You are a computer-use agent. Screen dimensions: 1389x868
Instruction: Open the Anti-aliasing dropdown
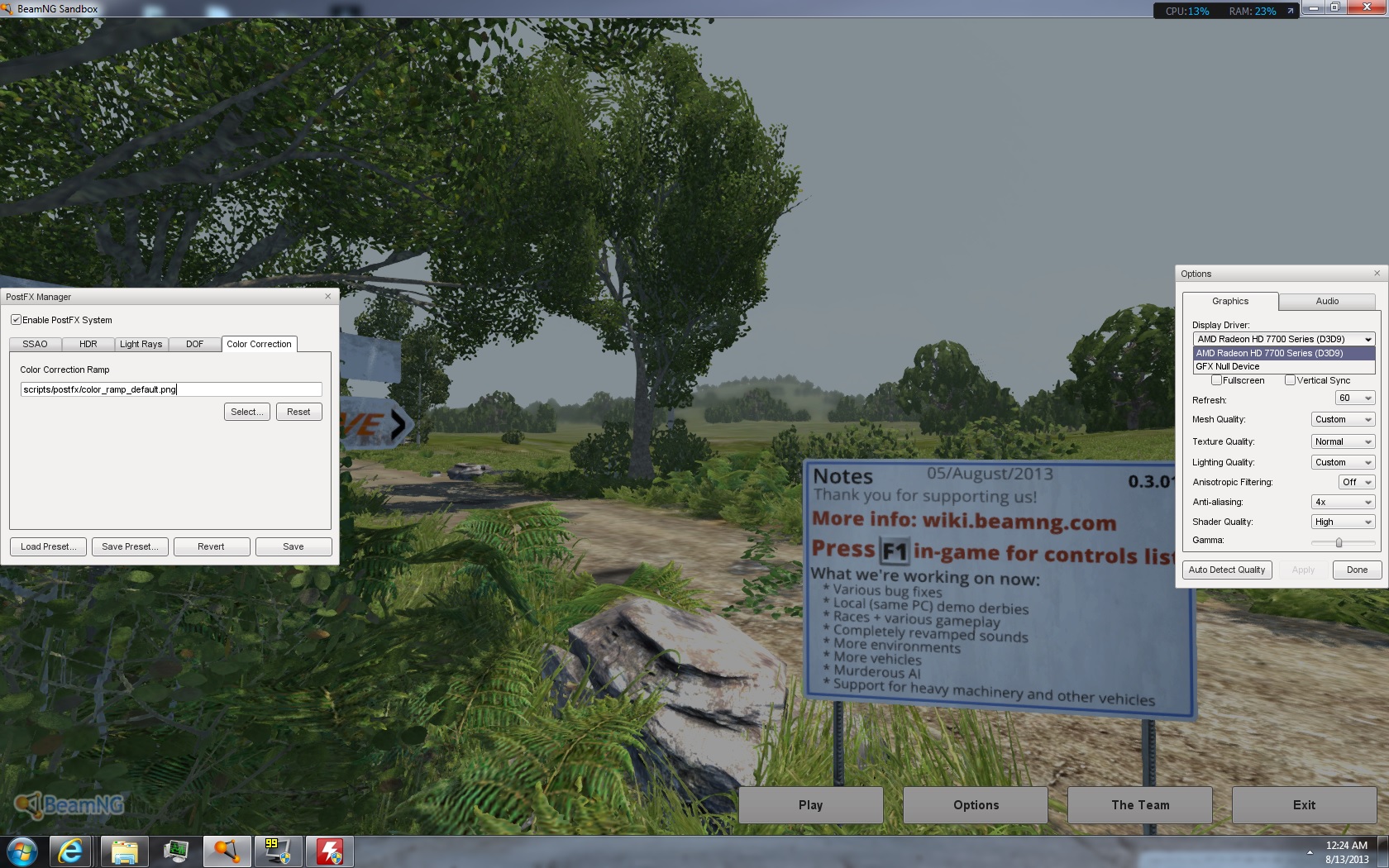1344,502
